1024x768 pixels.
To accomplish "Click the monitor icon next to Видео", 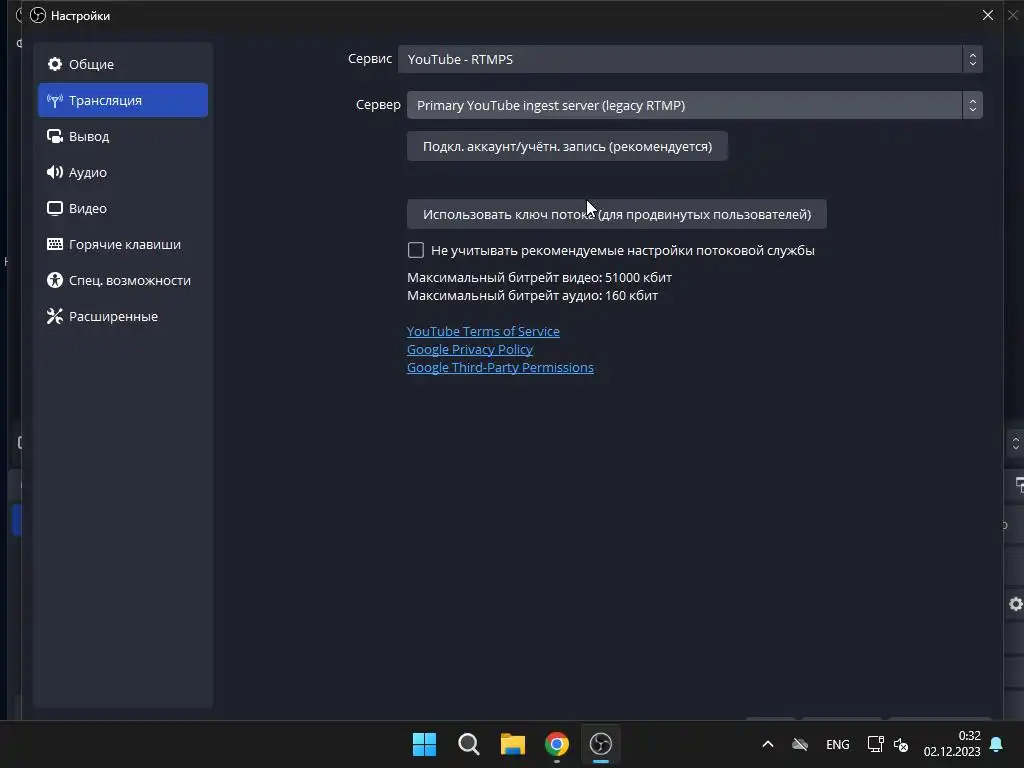I will point(55,208).
